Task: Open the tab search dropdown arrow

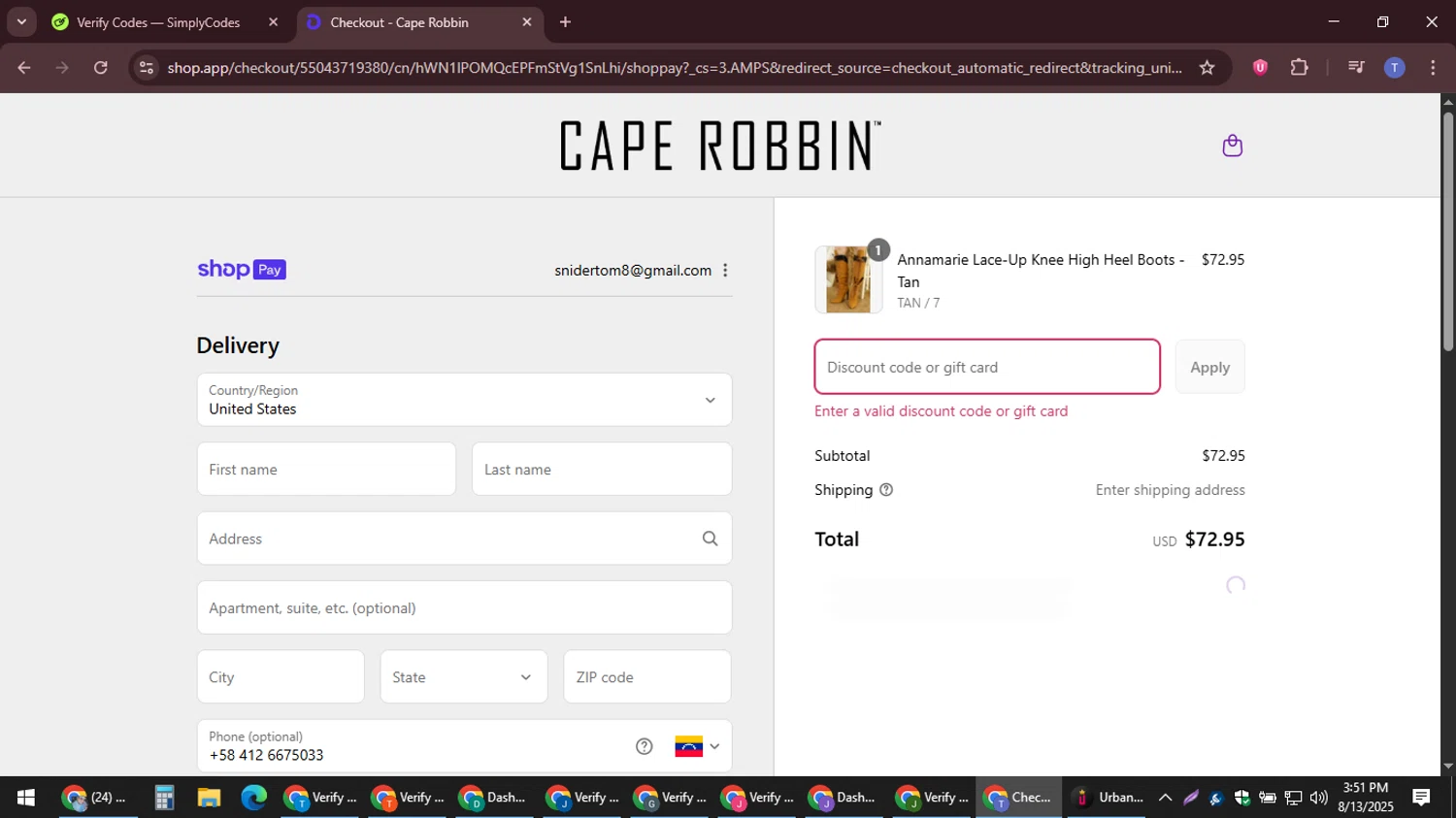Action: coord(21,22)
